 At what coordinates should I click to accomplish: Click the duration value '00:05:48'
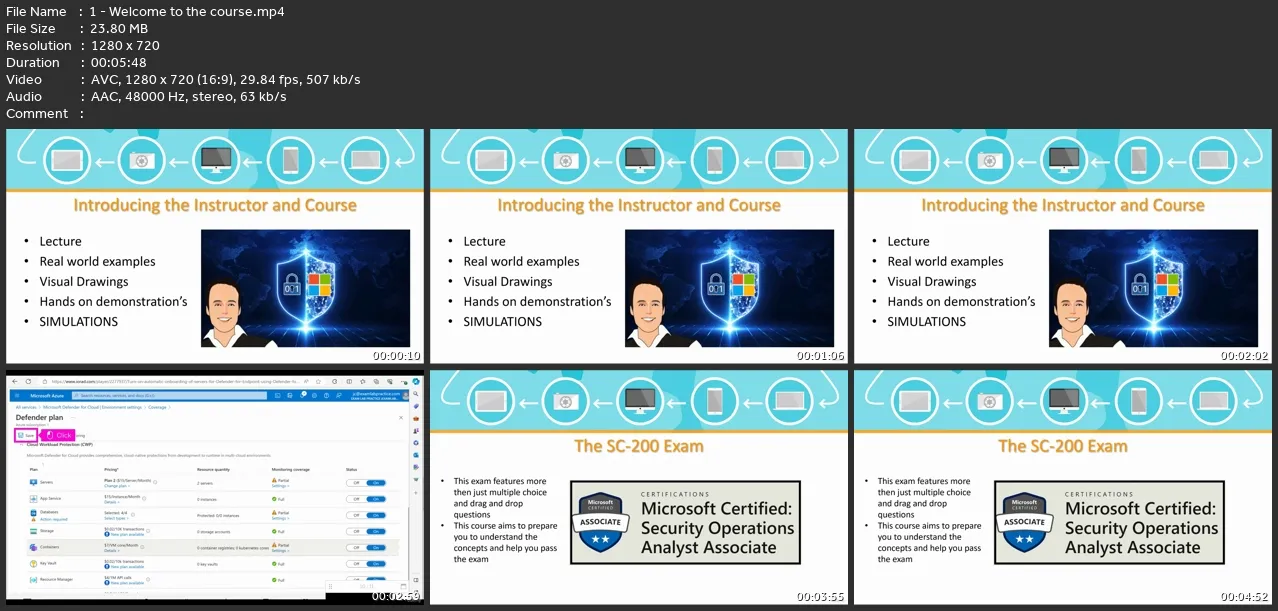[120, 63]
